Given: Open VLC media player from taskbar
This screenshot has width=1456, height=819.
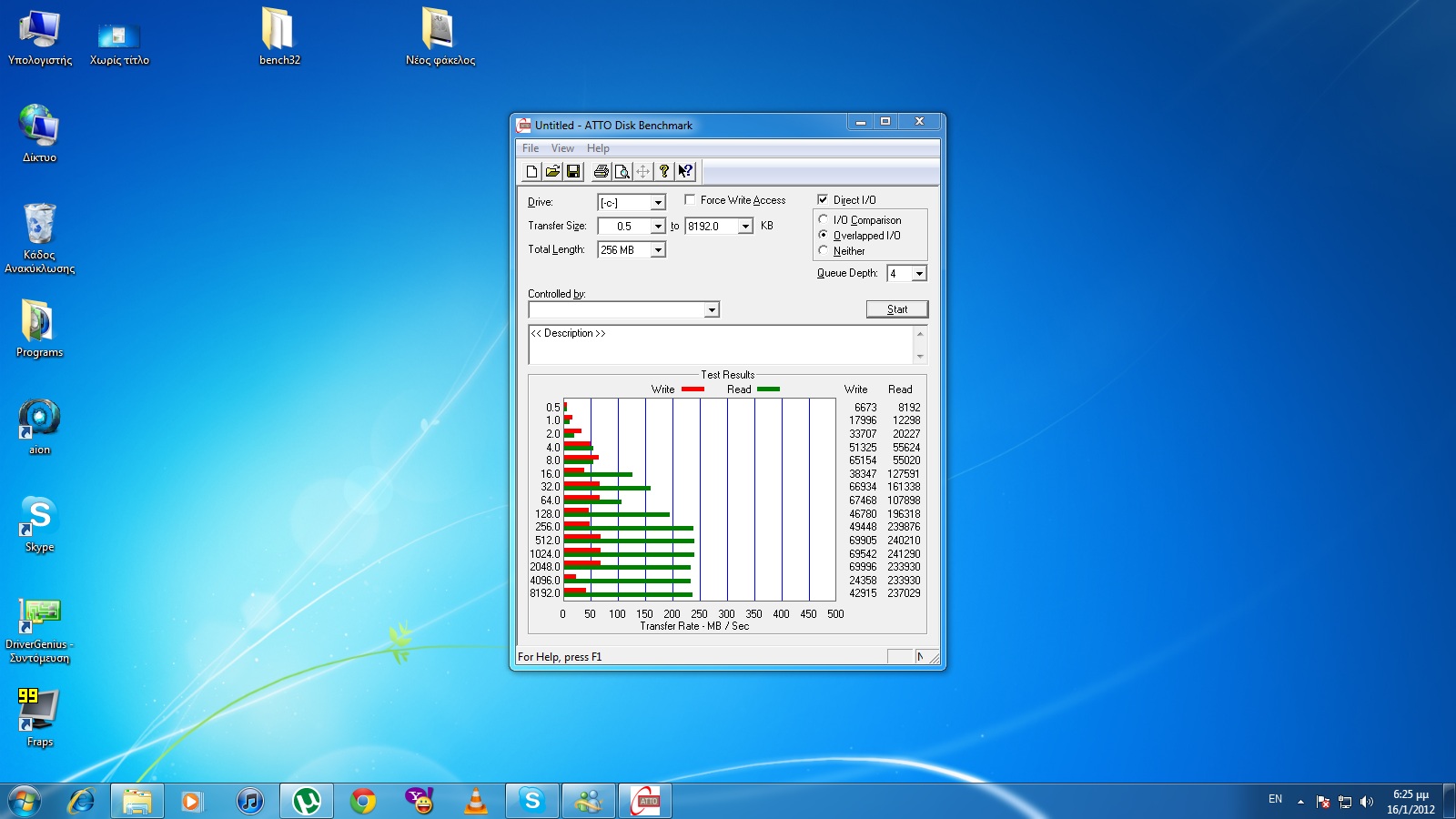Looking at the screenshot, I should pyautogui.click(x=476, y=802).
